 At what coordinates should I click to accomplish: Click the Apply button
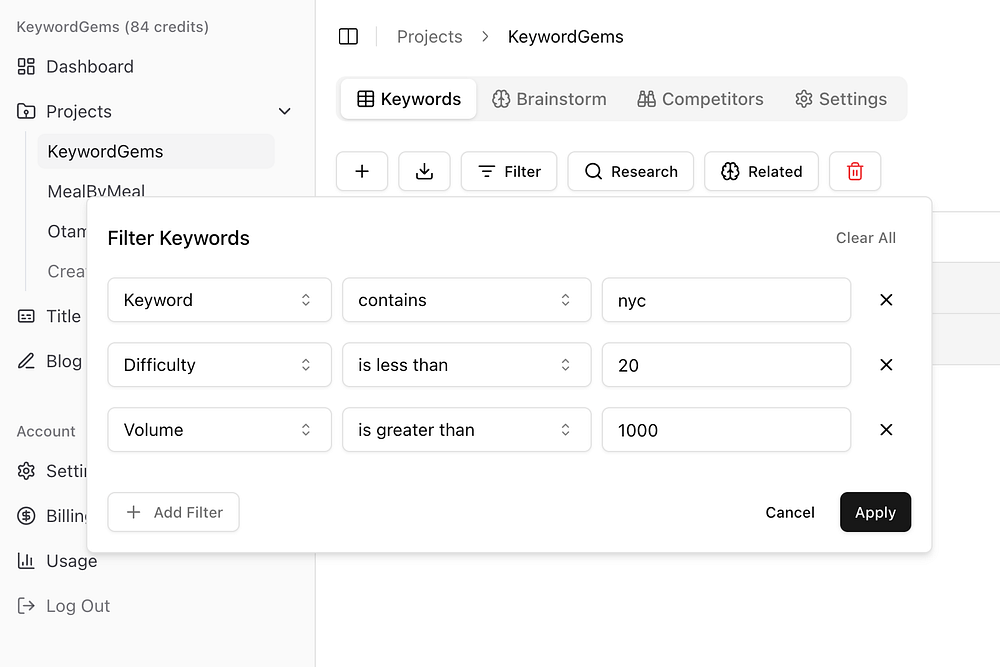tap(875, 512)
